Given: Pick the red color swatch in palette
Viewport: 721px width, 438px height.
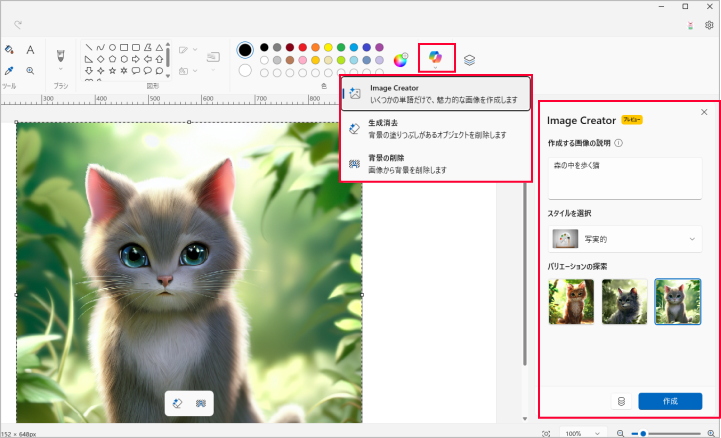Looking at the screenshot, I should click(302, 47).
